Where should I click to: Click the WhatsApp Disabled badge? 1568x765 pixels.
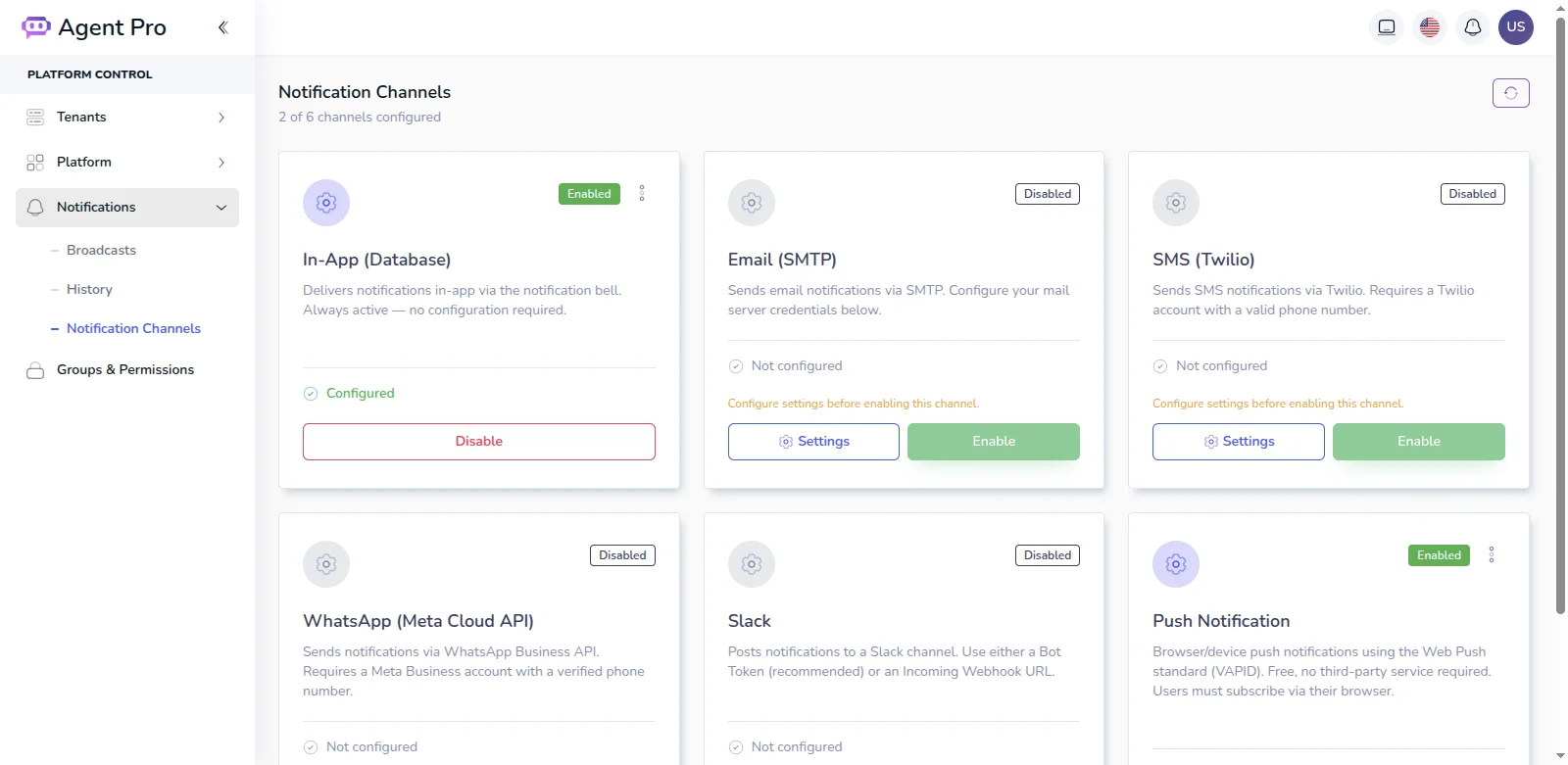[x=622, y=555]
